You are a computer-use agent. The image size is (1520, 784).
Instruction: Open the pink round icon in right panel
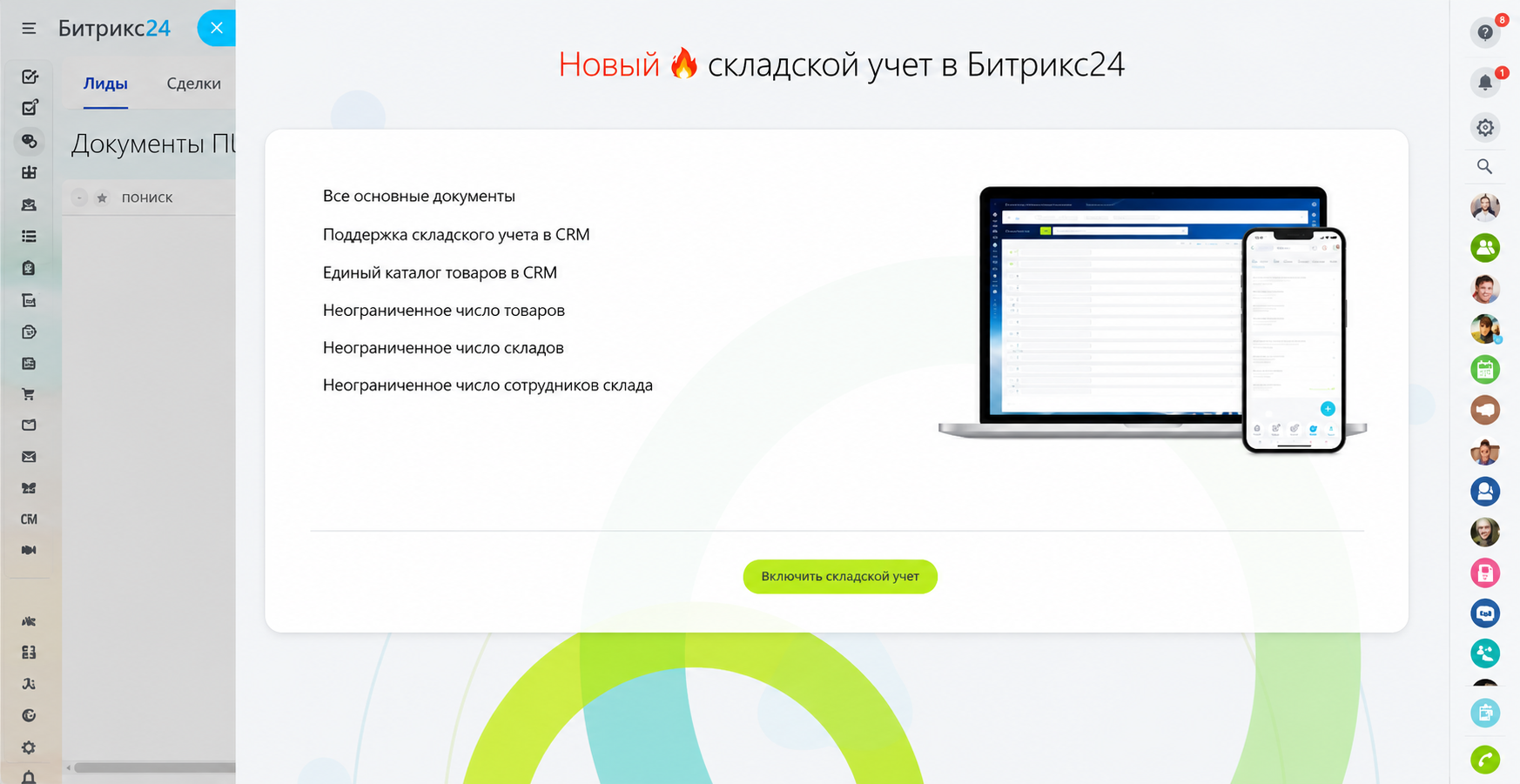(x=1485, y=573)
